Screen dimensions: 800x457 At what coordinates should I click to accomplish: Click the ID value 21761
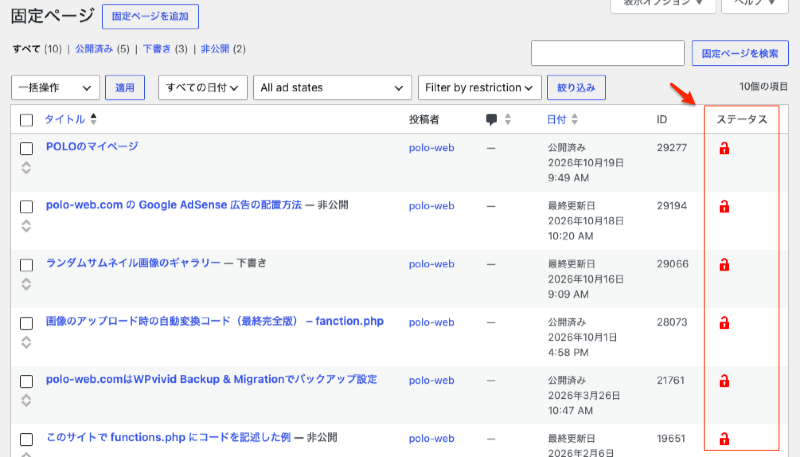pyautogui.click(x=671, y=380)
